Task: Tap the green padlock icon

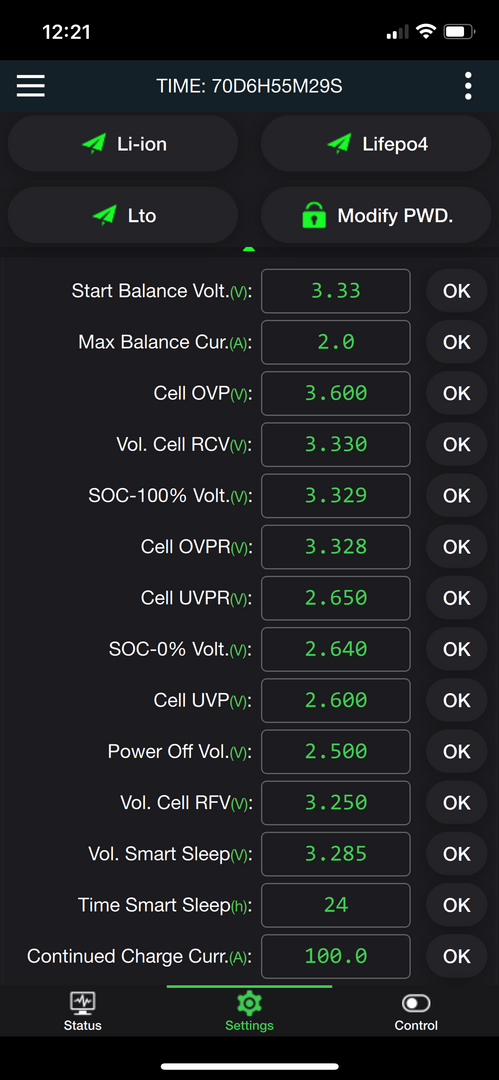Action: [x=314, y=216]
